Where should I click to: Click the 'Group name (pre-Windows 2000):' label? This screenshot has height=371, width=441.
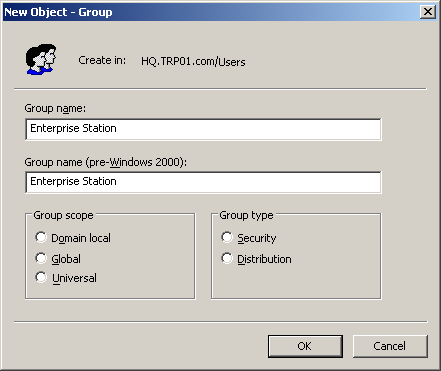coord(106,162)
